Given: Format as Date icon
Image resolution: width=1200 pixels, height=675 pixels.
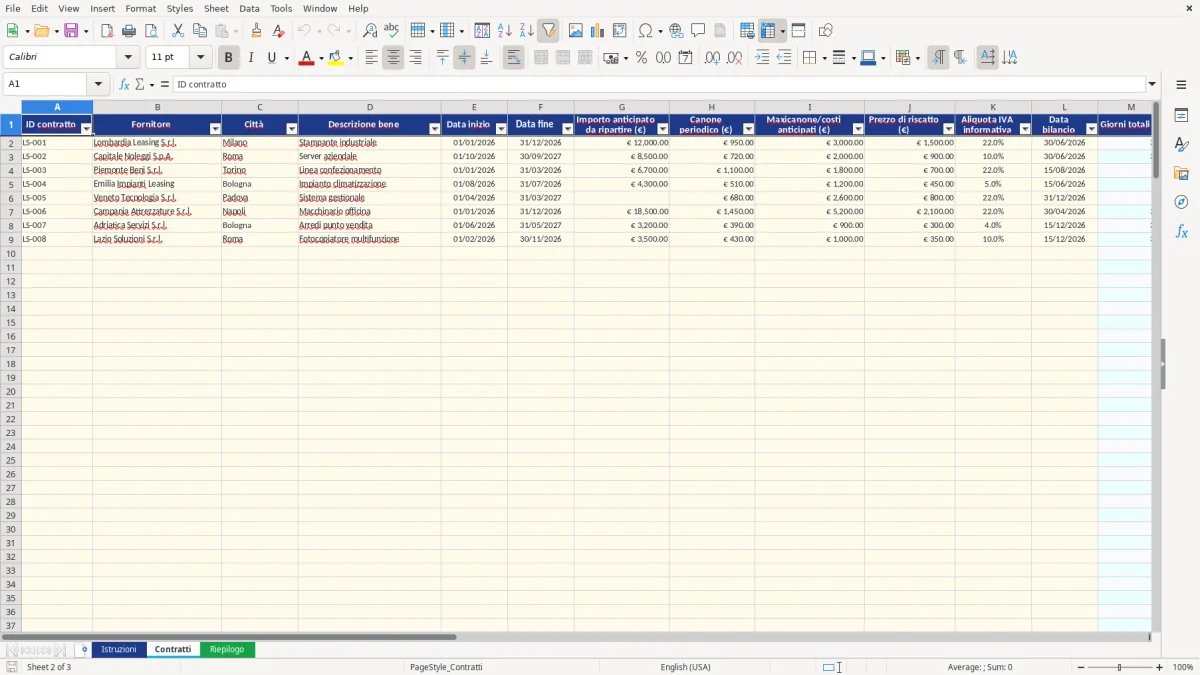Looking at the screenshot, I should coord(685,58).
